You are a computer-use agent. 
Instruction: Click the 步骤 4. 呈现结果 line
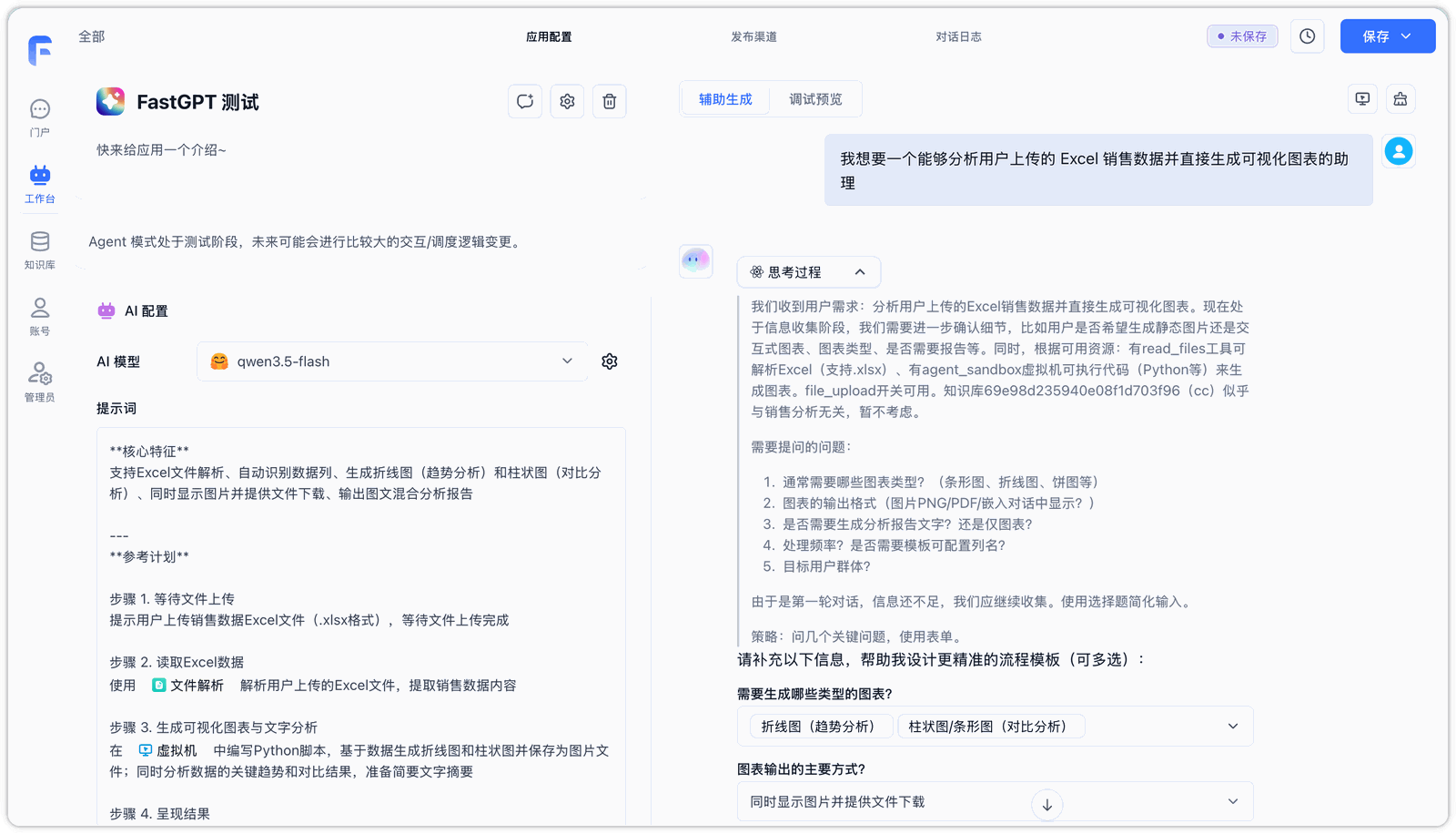click(159, 814)
